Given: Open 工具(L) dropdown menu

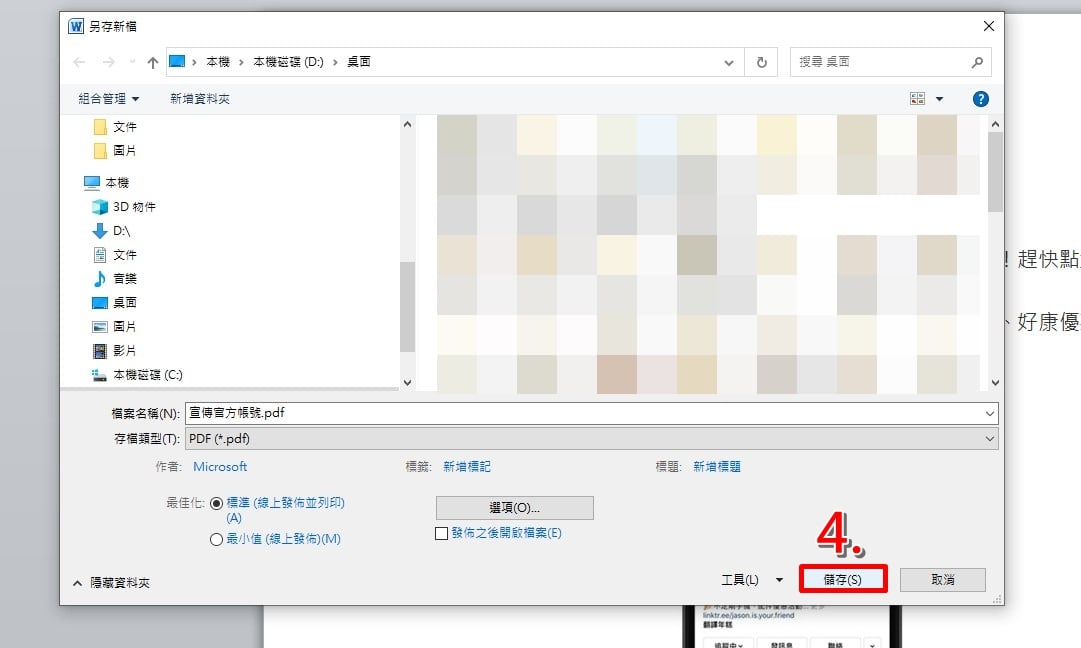Looking at the screenshot, I should [752, 580].
